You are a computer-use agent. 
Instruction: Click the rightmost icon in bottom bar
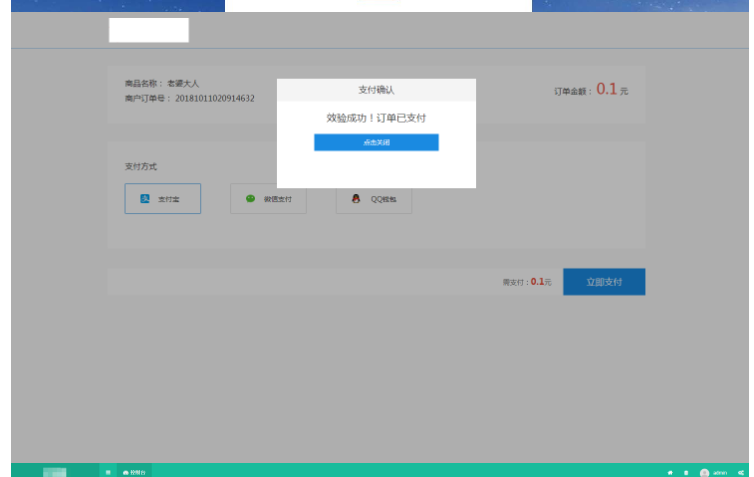[740, 471]
